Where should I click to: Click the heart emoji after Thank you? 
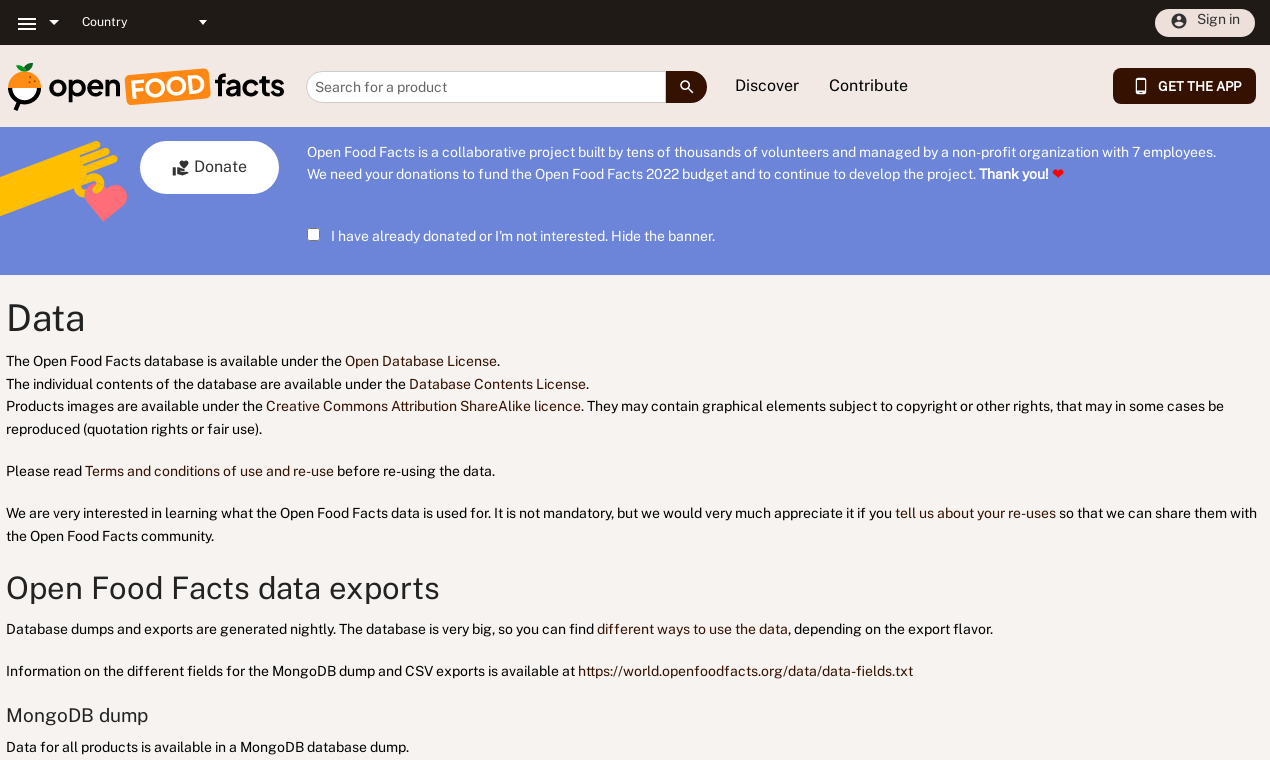click(x=1059, y=173)
